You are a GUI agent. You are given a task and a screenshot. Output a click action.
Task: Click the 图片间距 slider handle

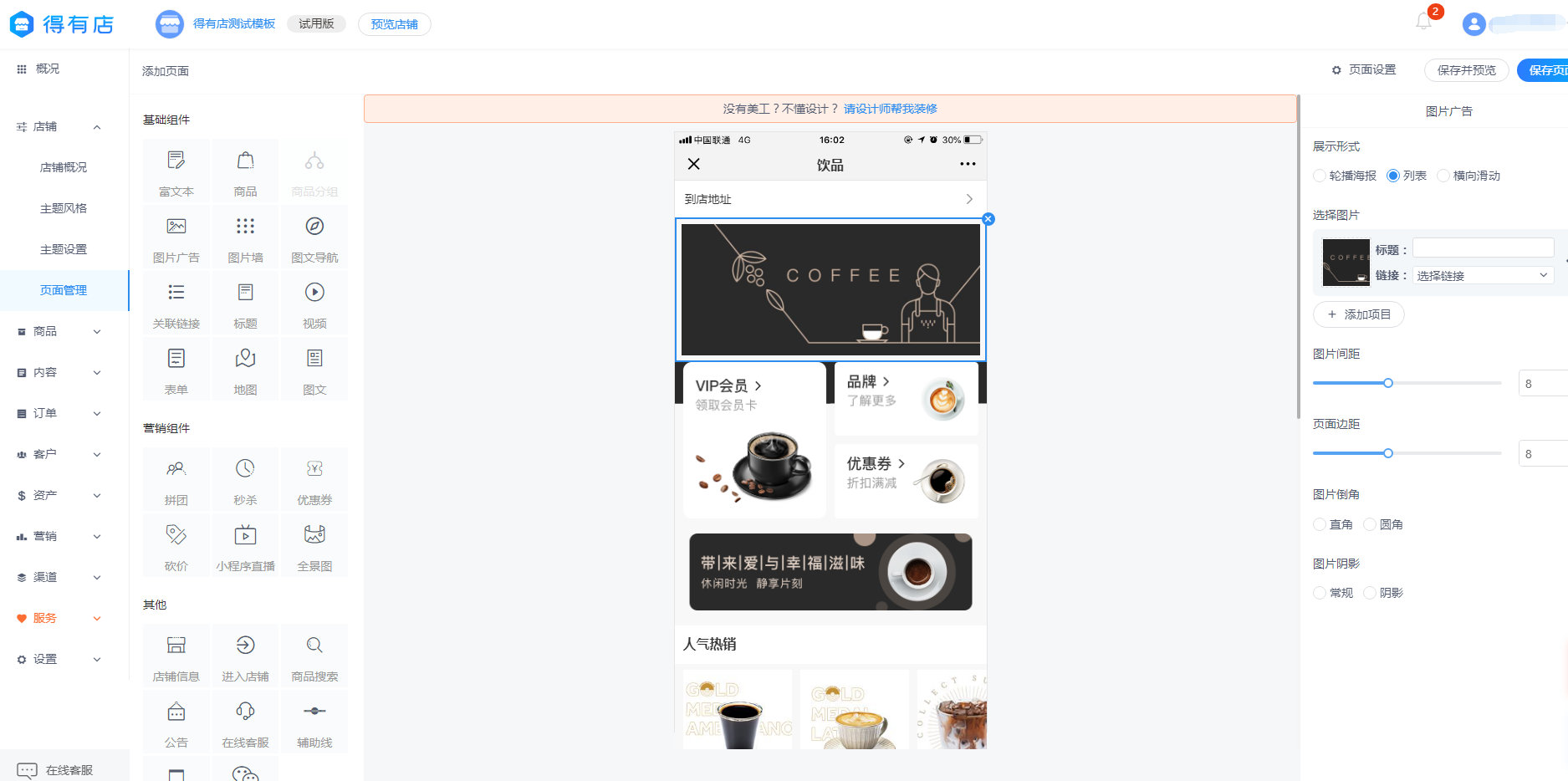pyautogui.click(x=1388, y=383)
